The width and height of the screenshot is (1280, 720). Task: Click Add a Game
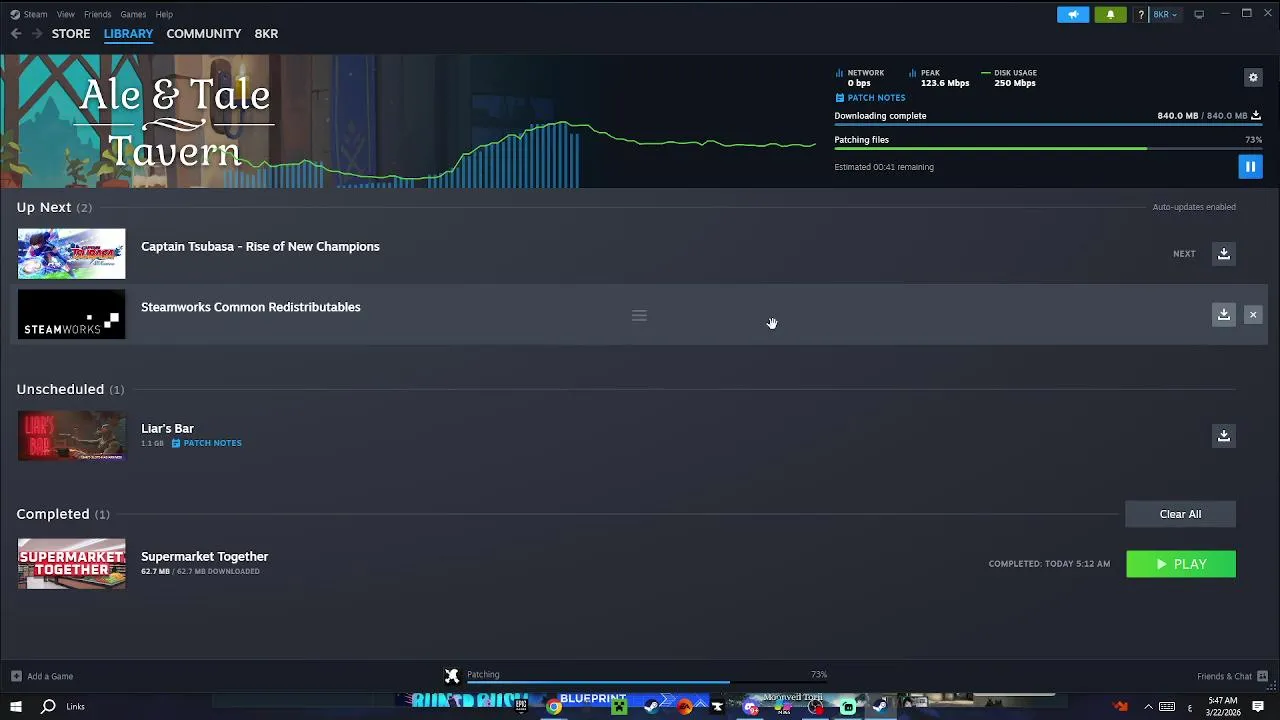42,676
